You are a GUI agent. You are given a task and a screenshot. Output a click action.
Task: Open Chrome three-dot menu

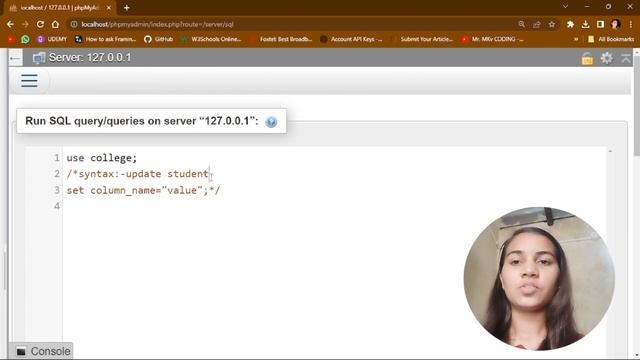pyautogui.click(x=631, y=24)
